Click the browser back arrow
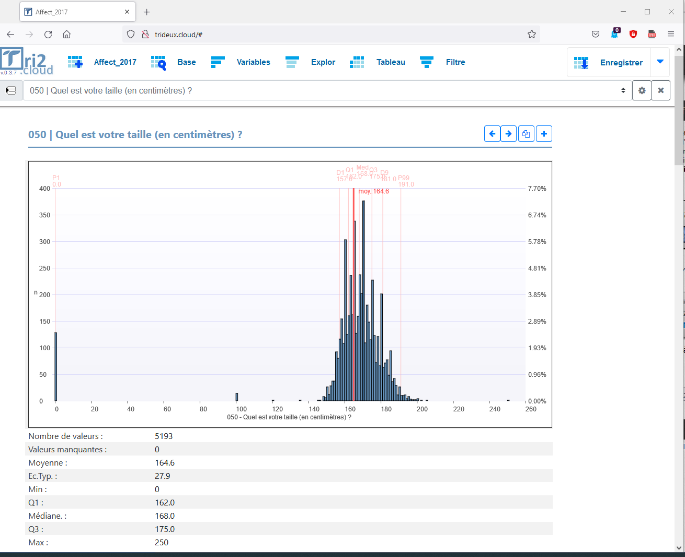The height and width of the screenshot is (557, 685). 10,35
